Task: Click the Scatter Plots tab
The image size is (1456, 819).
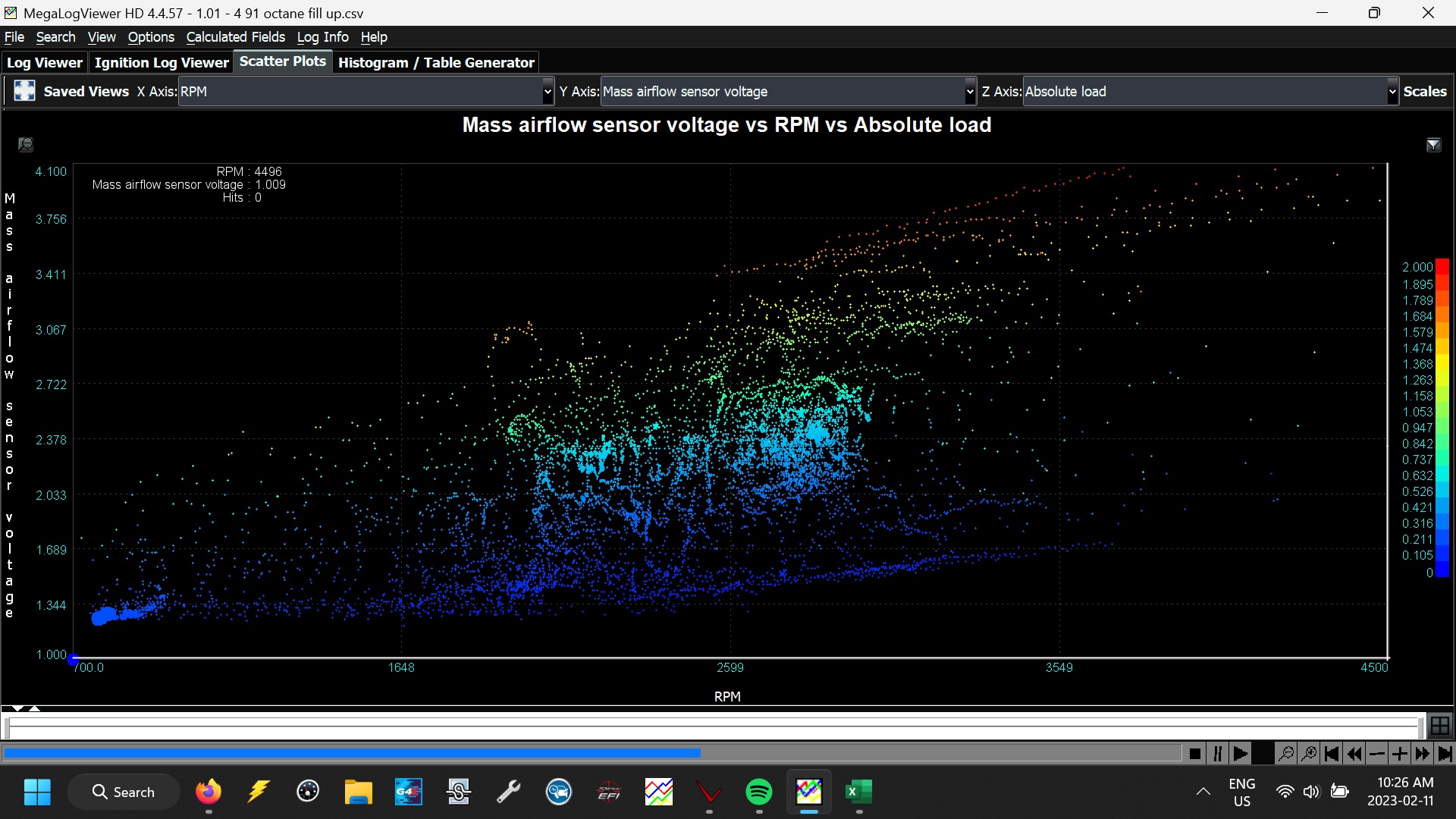Action: pos(283,62)
